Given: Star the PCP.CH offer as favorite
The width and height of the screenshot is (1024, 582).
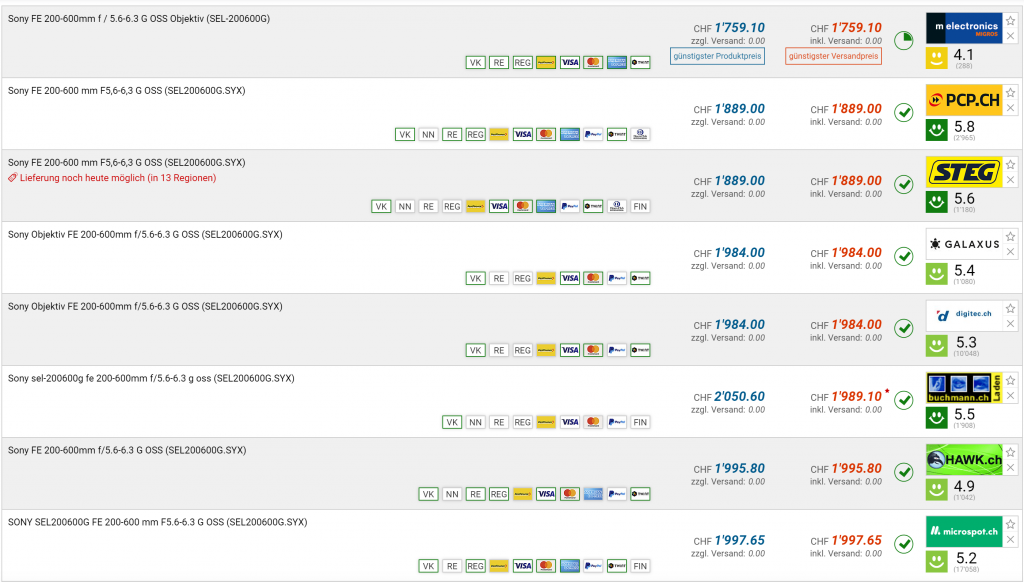Looking at the screenshot, I should tap(1010, 92).
